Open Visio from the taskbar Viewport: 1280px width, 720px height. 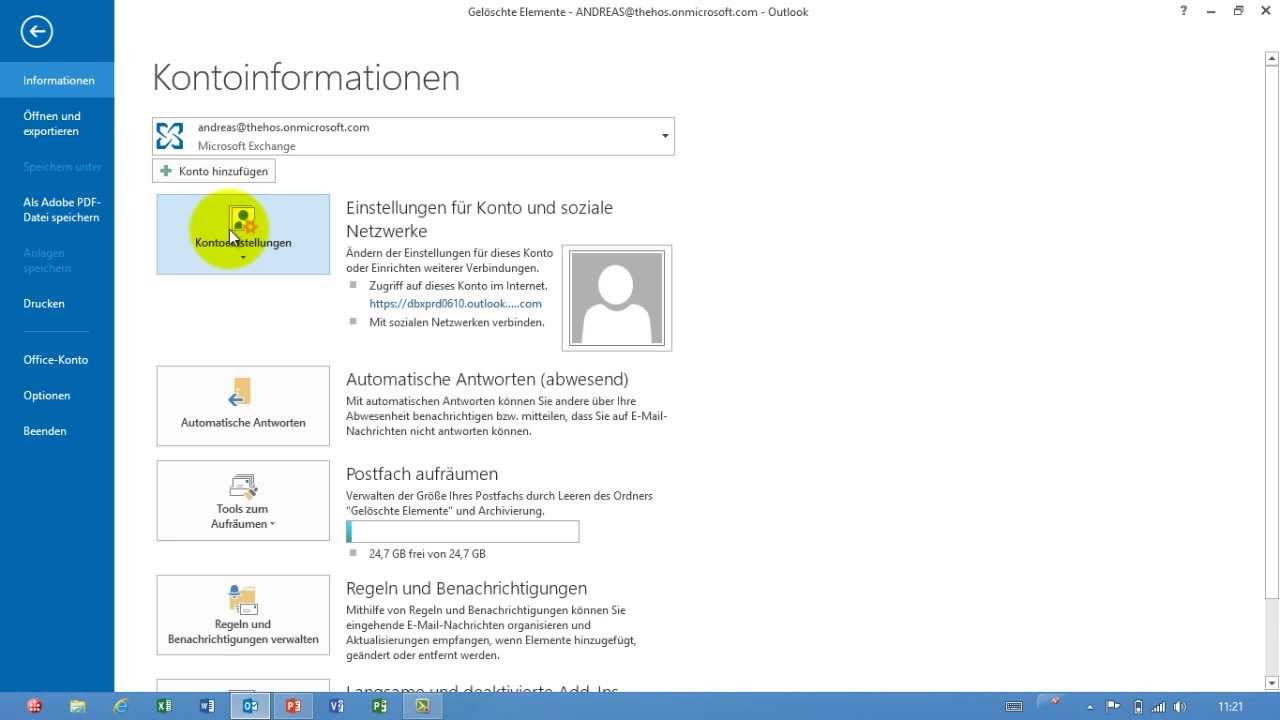point(336,706)
